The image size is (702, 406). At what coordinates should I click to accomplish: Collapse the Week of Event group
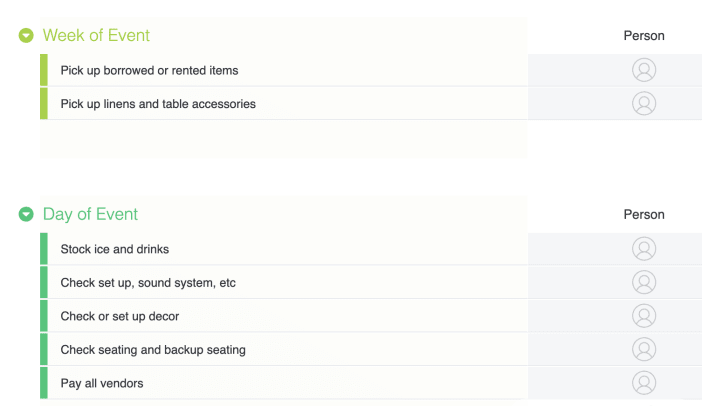(x=26, y=35)
